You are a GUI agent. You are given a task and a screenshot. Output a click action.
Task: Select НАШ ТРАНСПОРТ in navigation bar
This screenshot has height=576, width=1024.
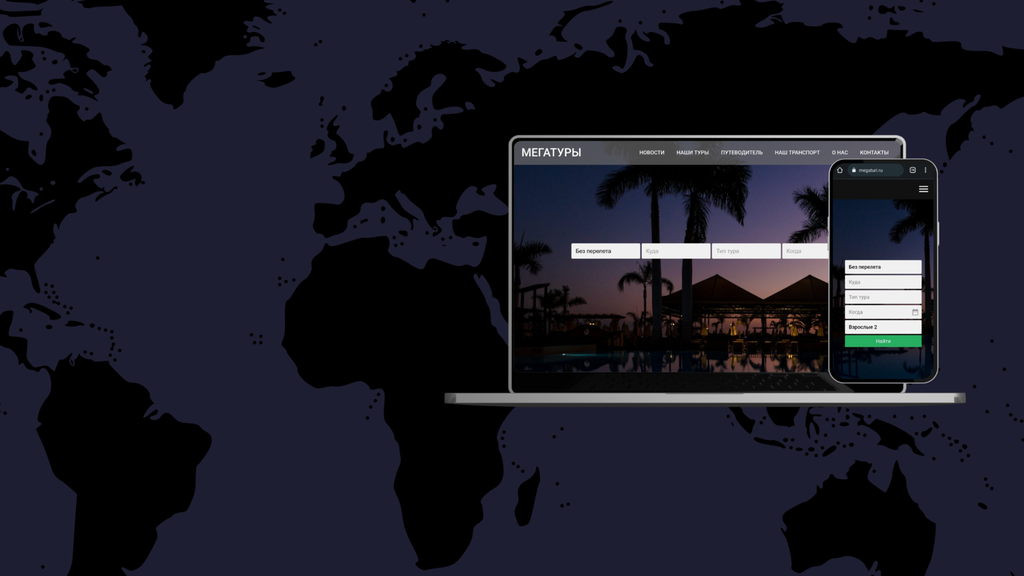tap(796, 153)
